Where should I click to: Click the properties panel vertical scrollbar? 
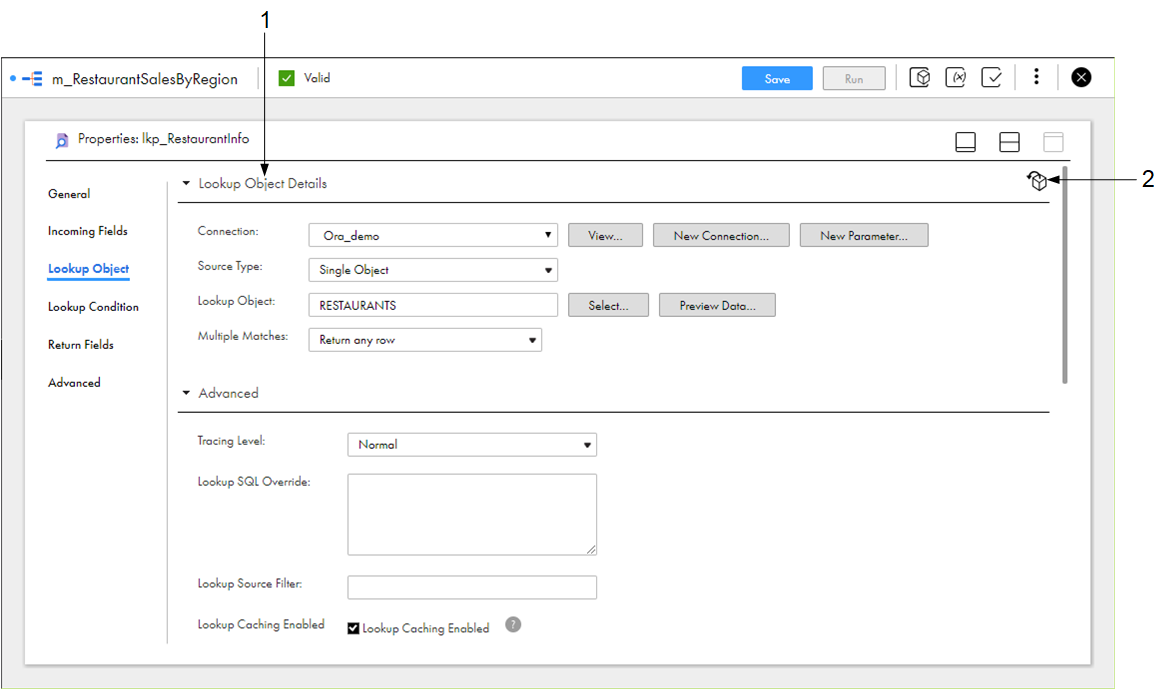[x=1065, y=276]
